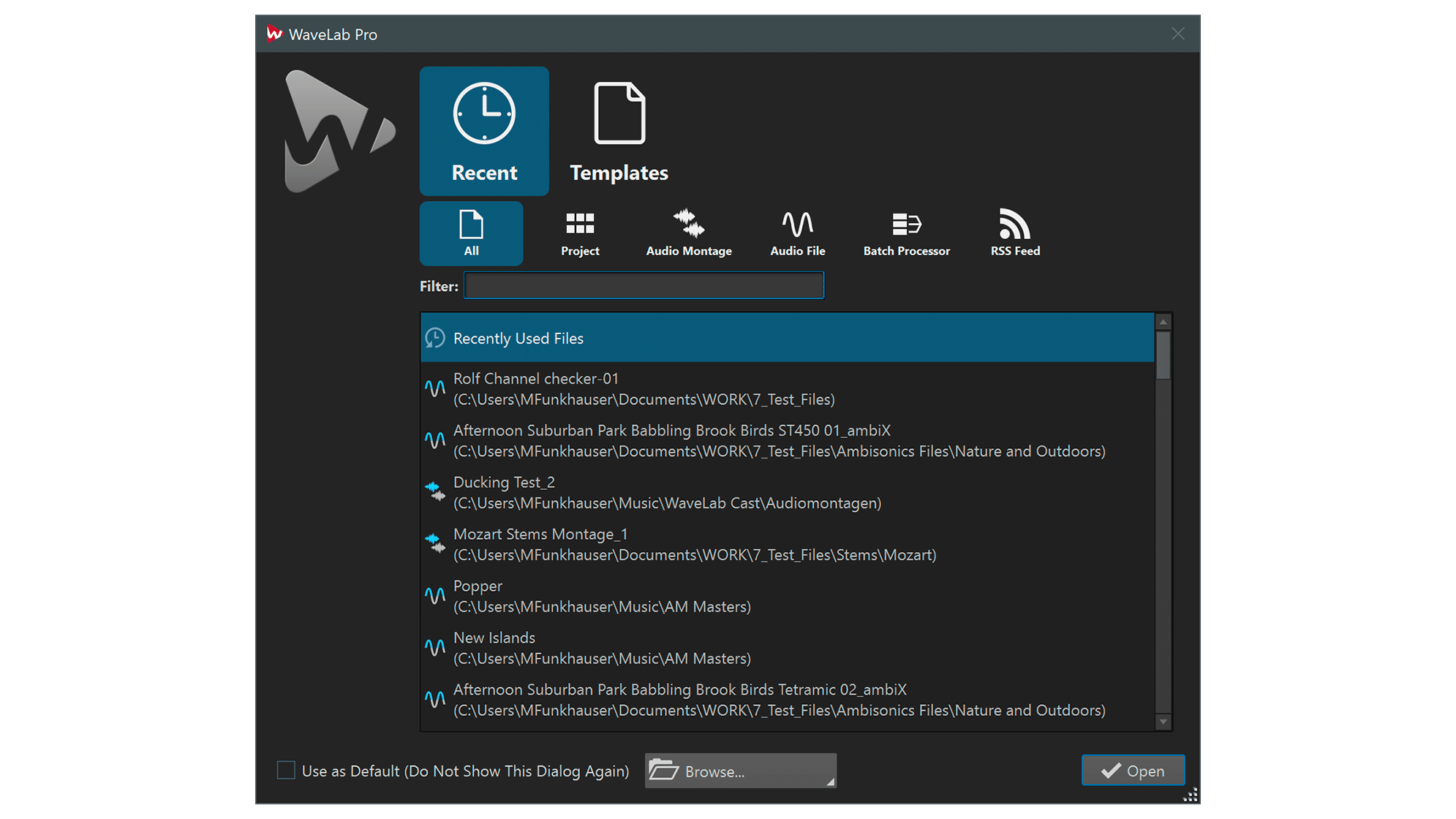Filter list by Audio Montage
The image size is (1456, 819).
(688, 233)
